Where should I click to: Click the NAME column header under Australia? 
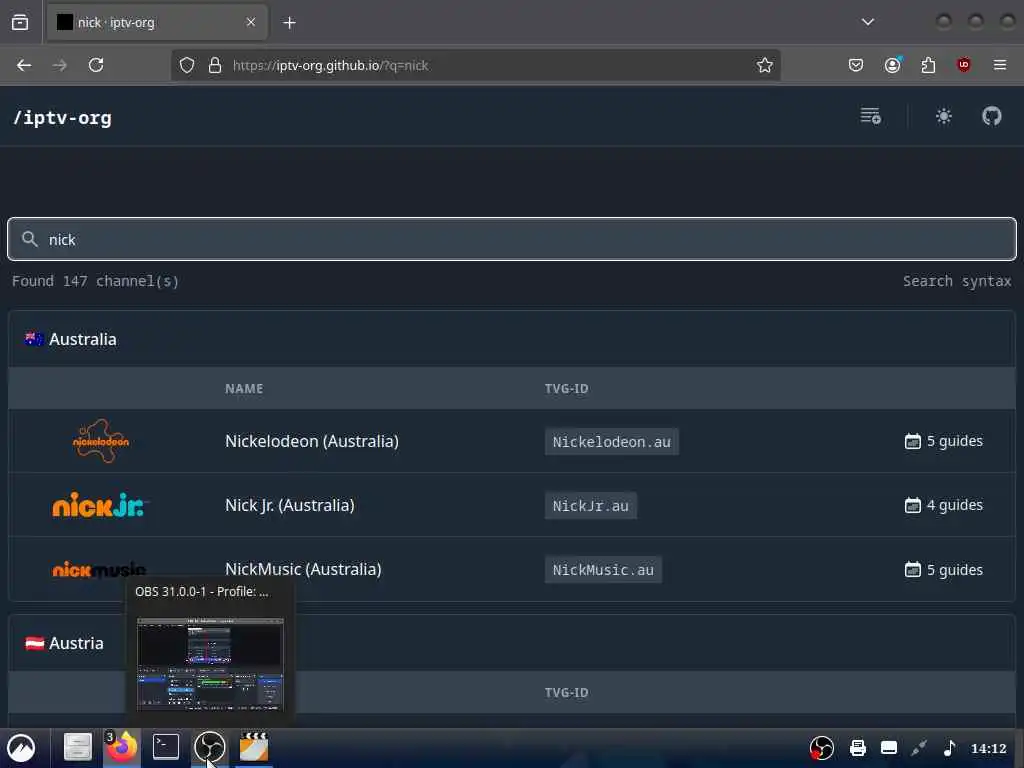(x=244, y=389)
